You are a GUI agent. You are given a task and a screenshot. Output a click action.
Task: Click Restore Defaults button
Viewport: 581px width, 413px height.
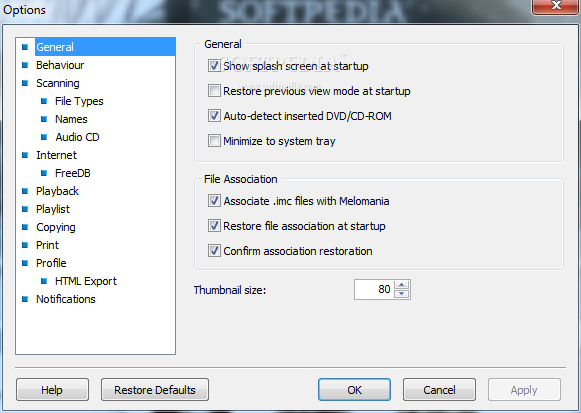coord(155,390)
